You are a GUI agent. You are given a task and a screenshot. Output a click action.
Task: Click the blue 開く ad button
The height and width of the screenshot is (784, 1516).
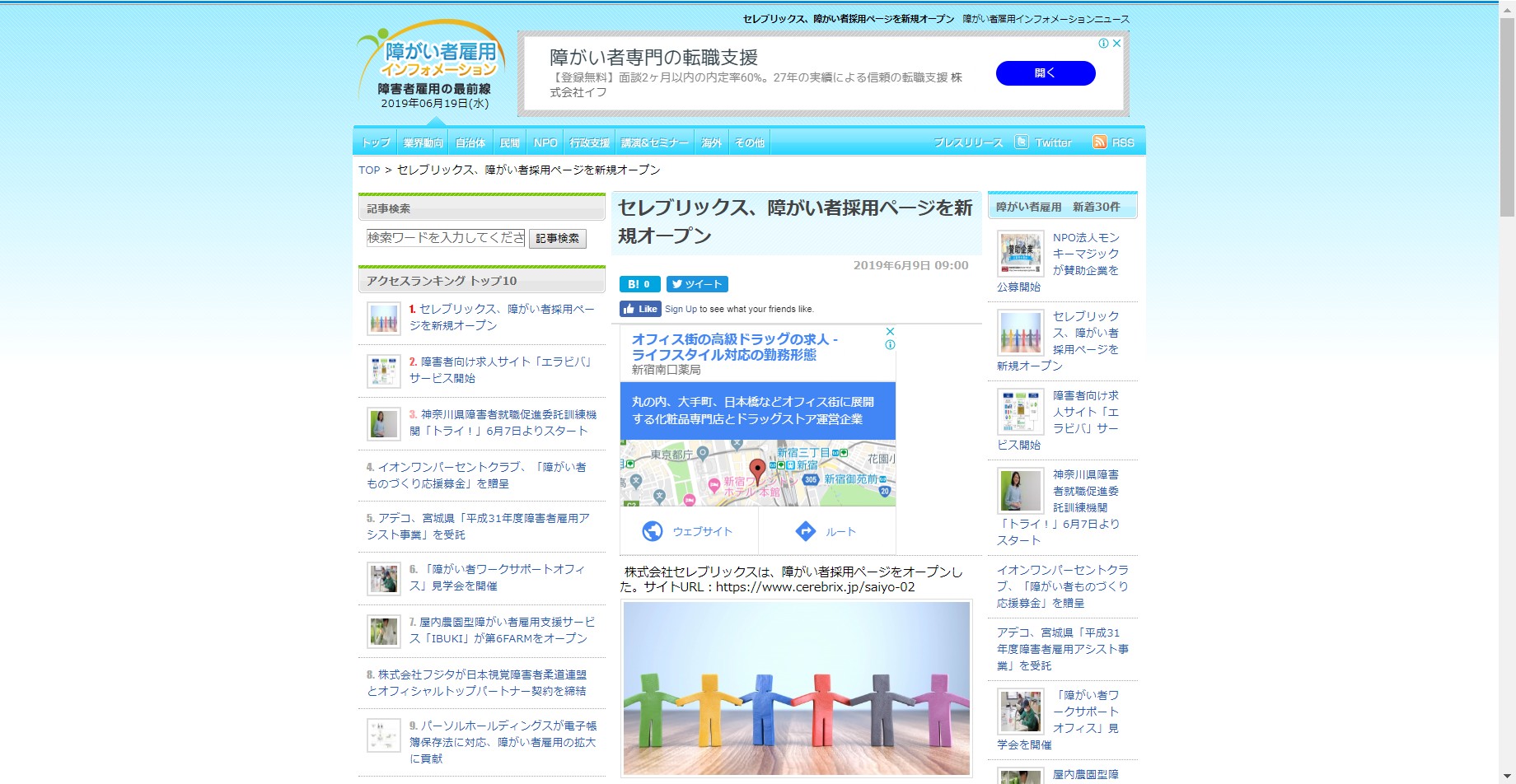[1046, 73]
